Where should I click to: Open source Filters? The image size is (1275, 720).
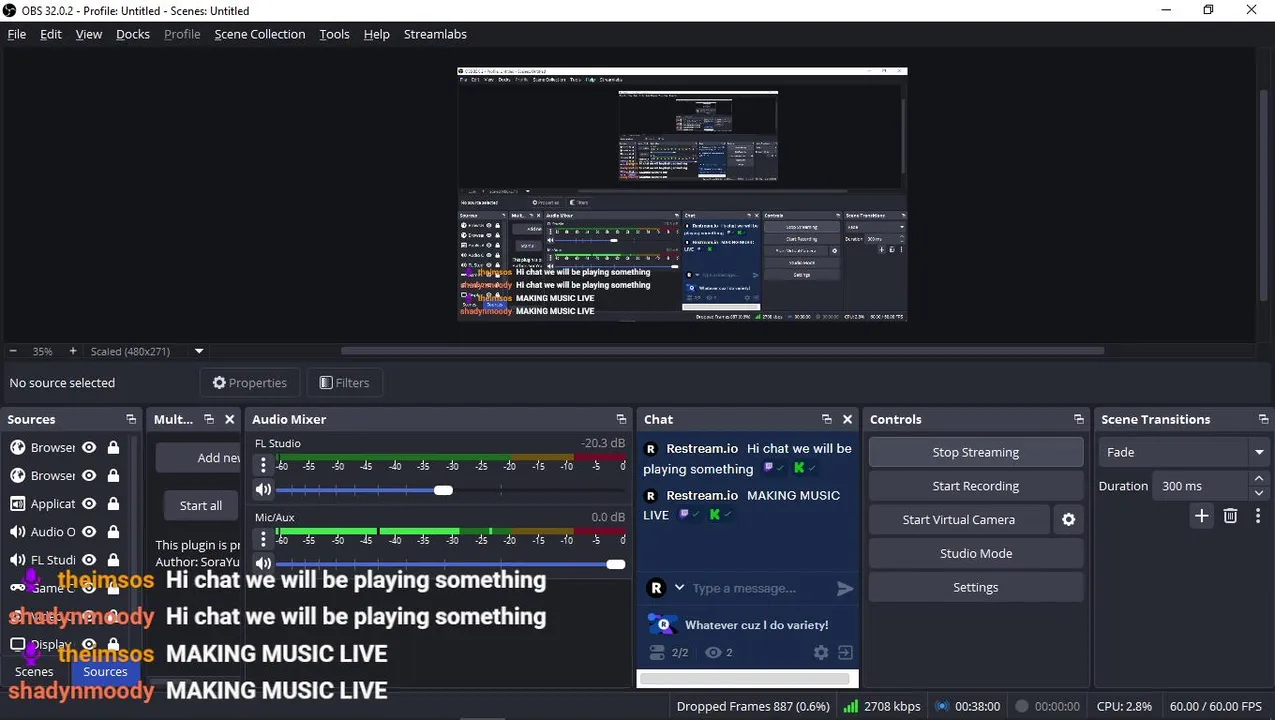pos(344,383)
